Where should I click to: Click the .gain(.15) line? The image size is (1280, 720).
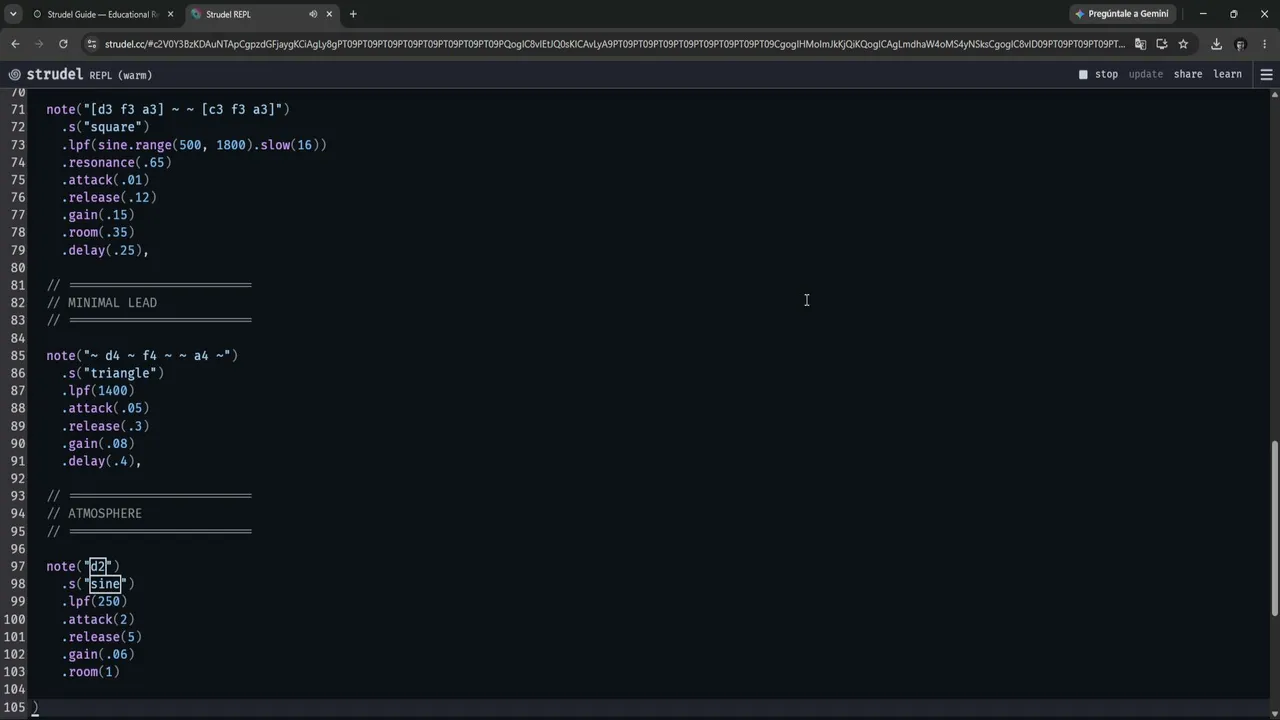pyautogui.click(x=98, y=215)
